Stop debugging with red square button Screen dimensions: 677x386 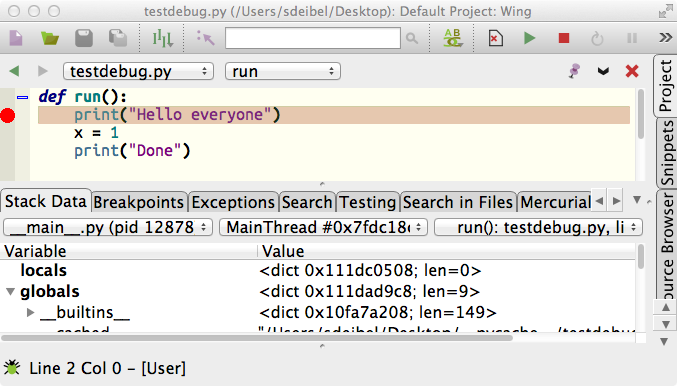(564, 38)
